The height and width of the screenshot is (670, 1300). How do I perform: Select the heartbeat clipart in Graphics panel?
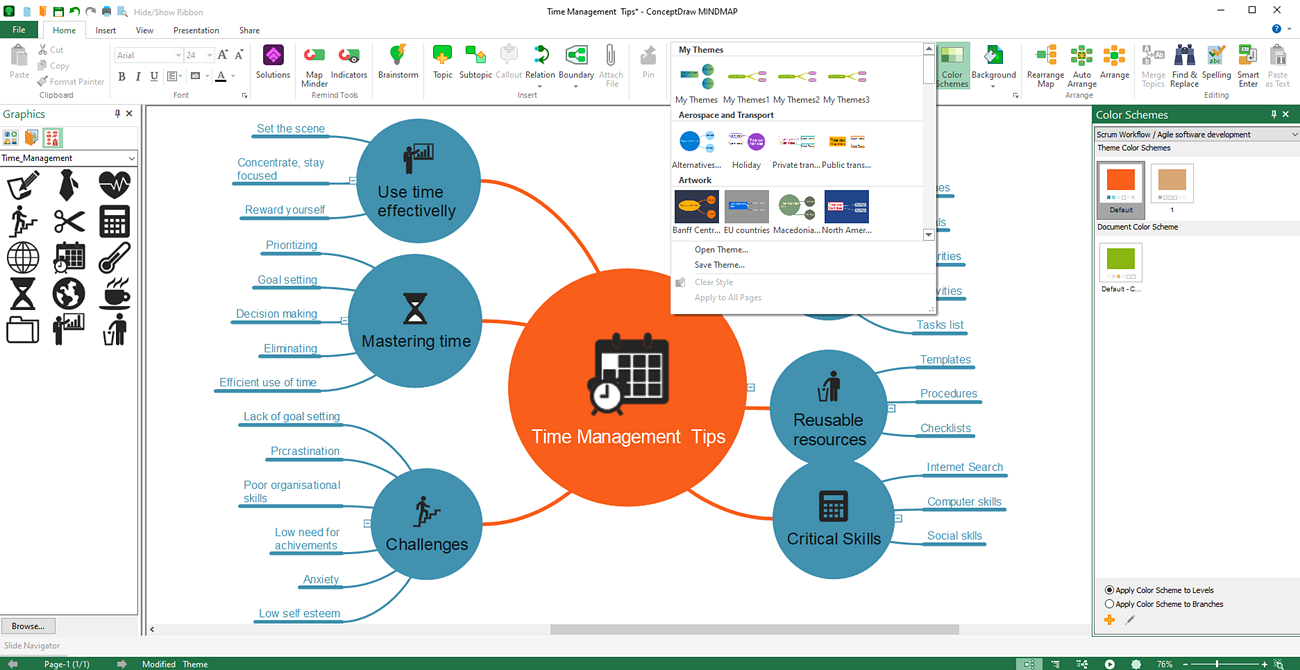[114, 186]
